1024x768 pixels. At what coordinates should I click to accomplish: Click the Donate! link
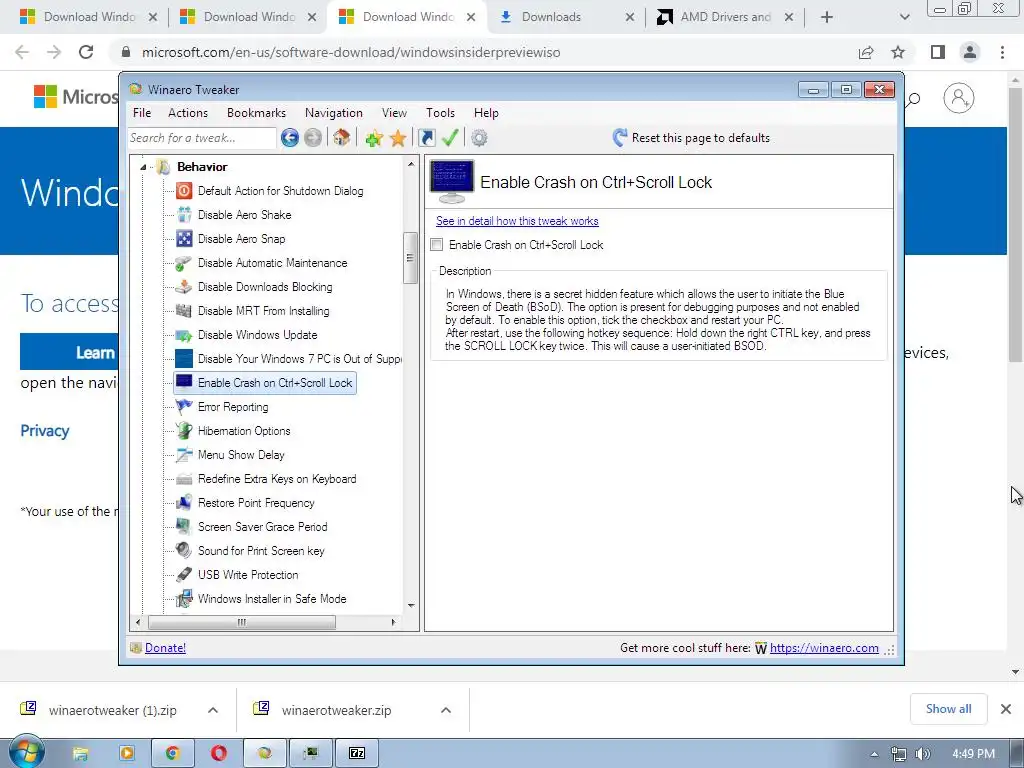165,648
